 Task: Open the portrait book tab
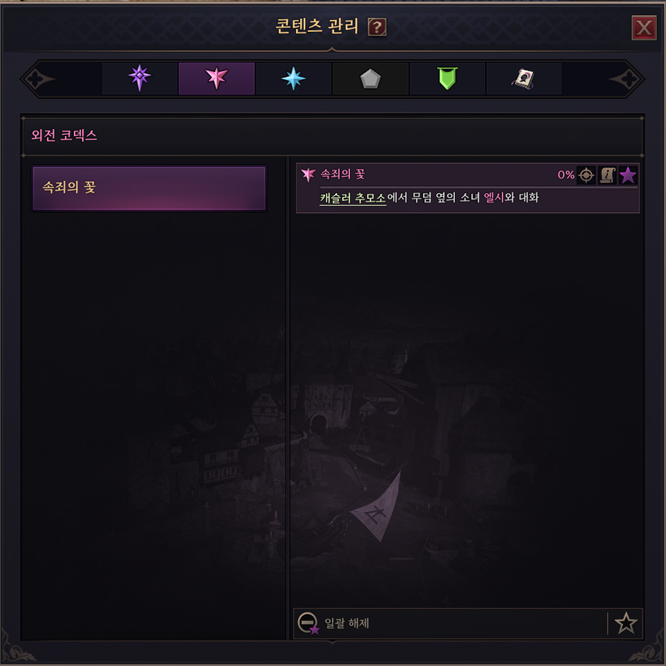click(524, 79)
